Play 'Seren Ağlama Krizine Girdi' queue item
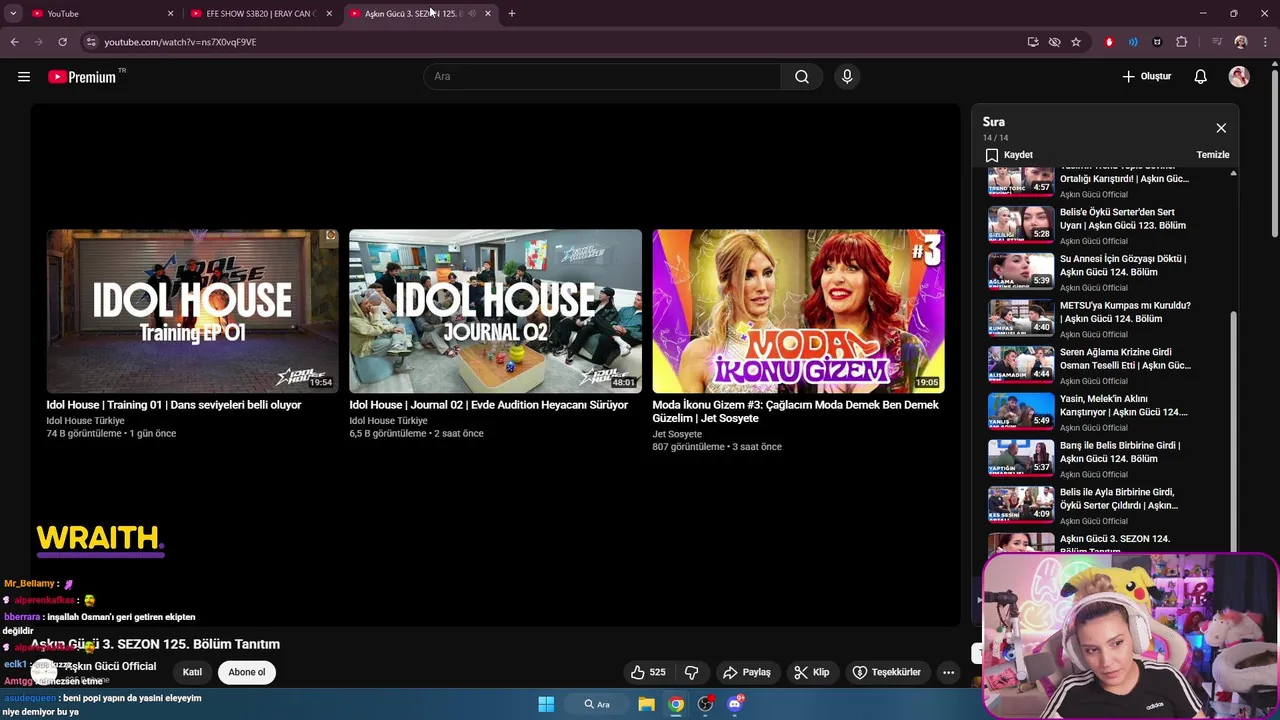The height and width of the screenshot is (720, 1280). [1107, 364]
